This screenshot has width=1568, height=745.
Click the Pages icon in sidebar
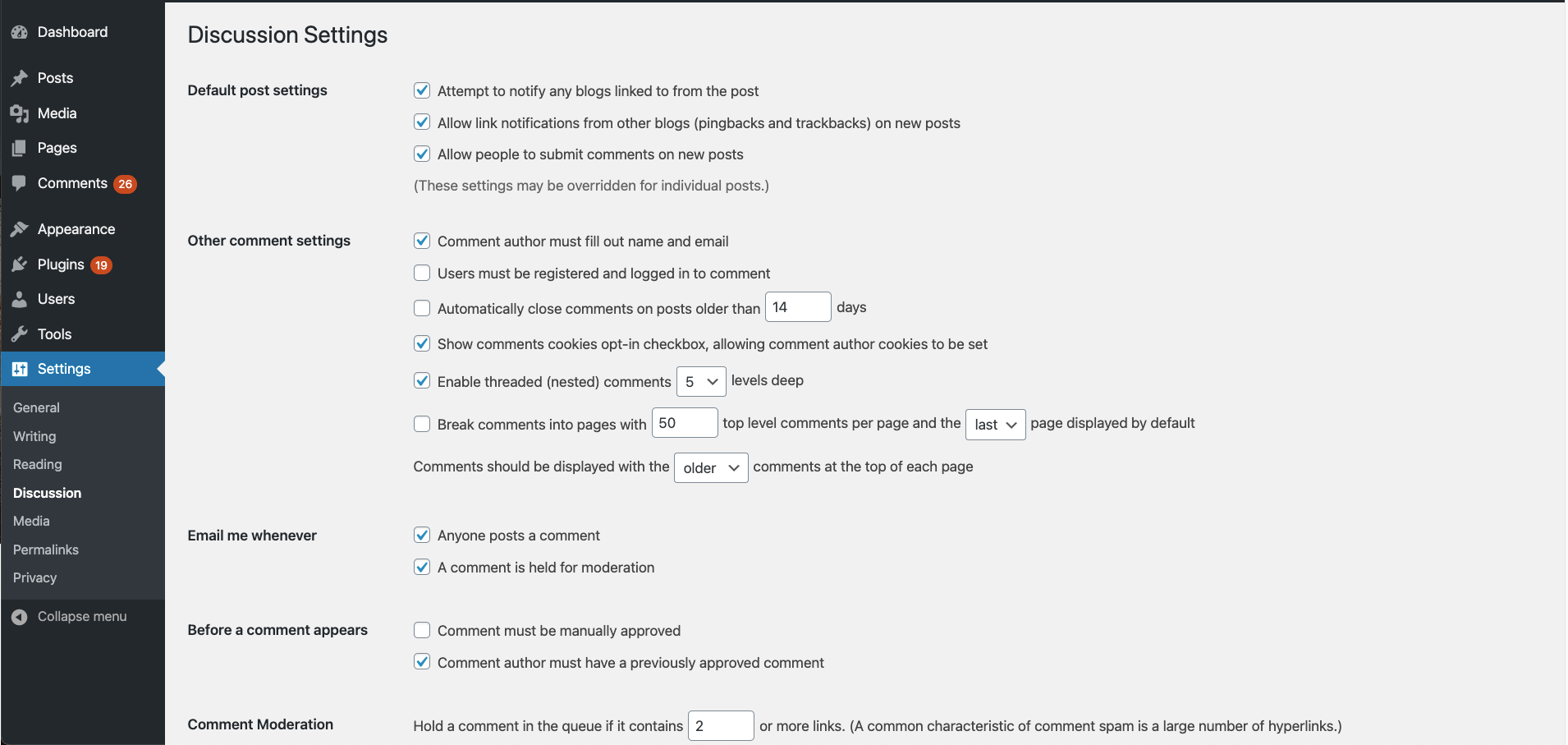coord(21,148)
